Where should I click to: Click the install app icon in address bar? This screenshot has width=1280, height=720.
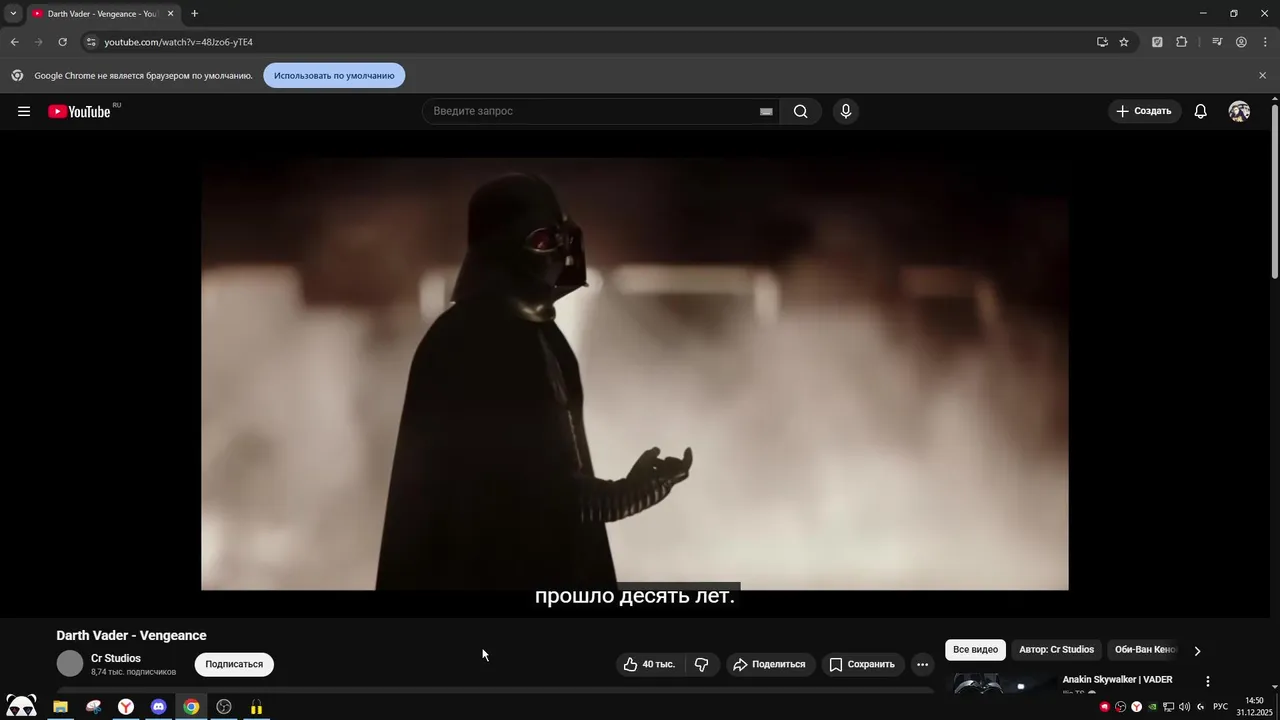1102,42
